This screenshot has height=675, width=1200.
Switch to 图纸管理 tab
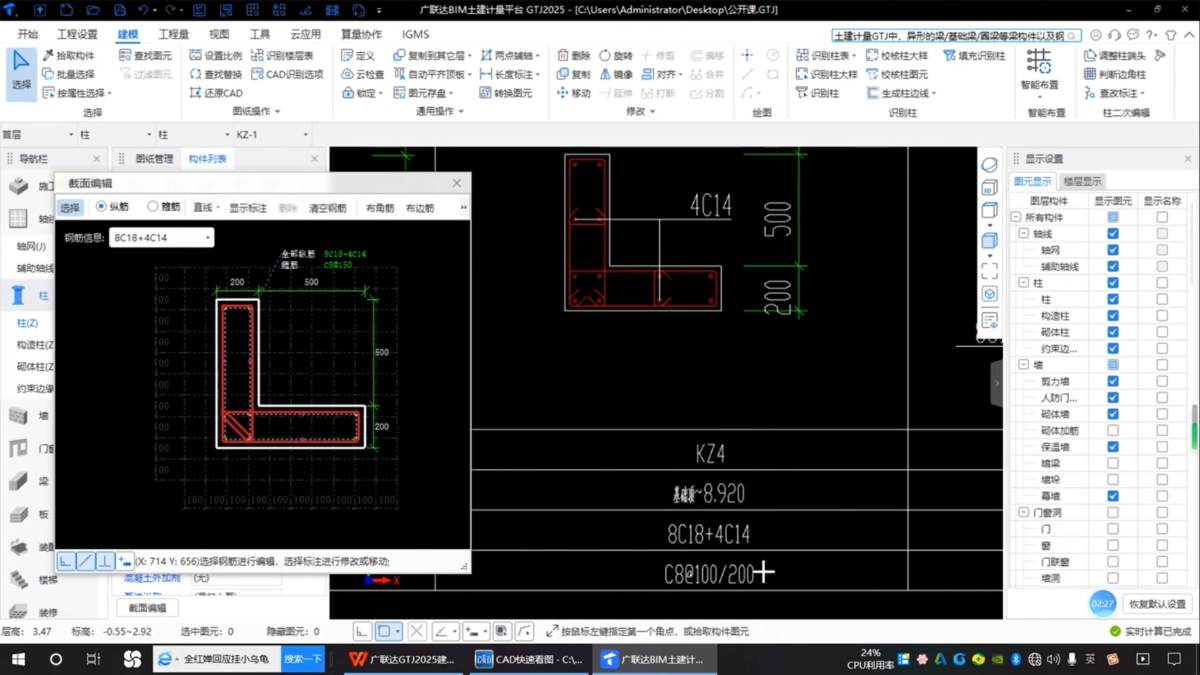click(x=154, y=159)
